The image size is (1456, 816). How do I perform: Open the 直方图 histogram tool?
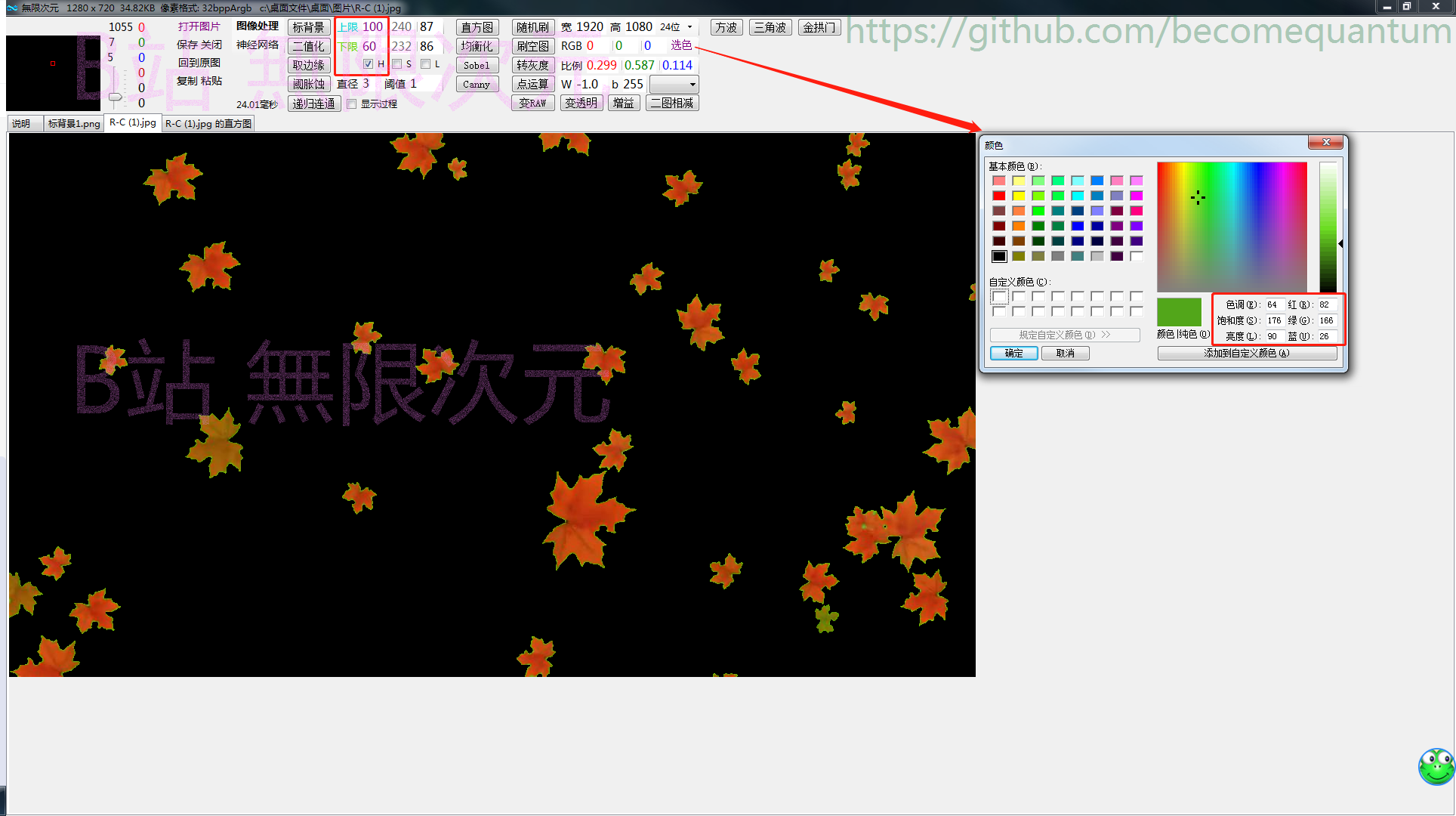click(x=477, y=26)
